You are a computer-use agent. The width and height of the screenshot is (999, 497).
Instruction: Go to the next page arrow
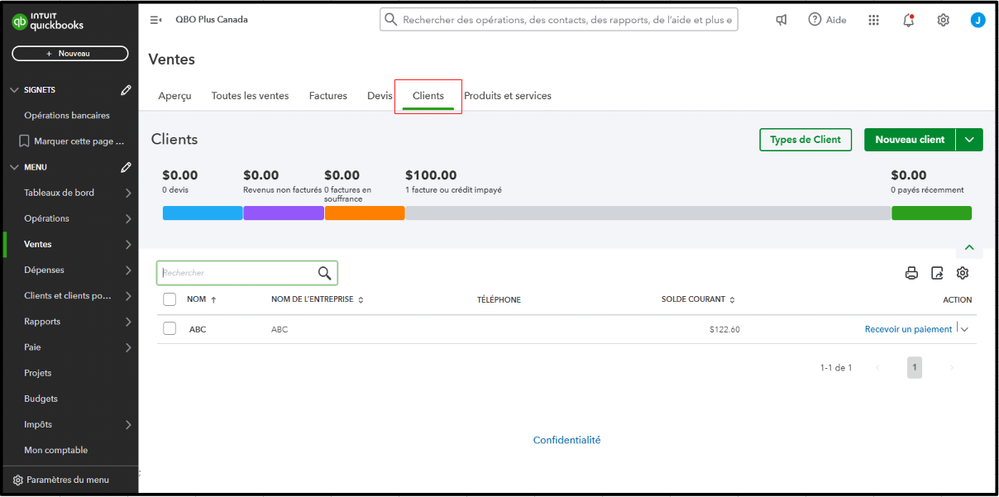coord(952,368)
